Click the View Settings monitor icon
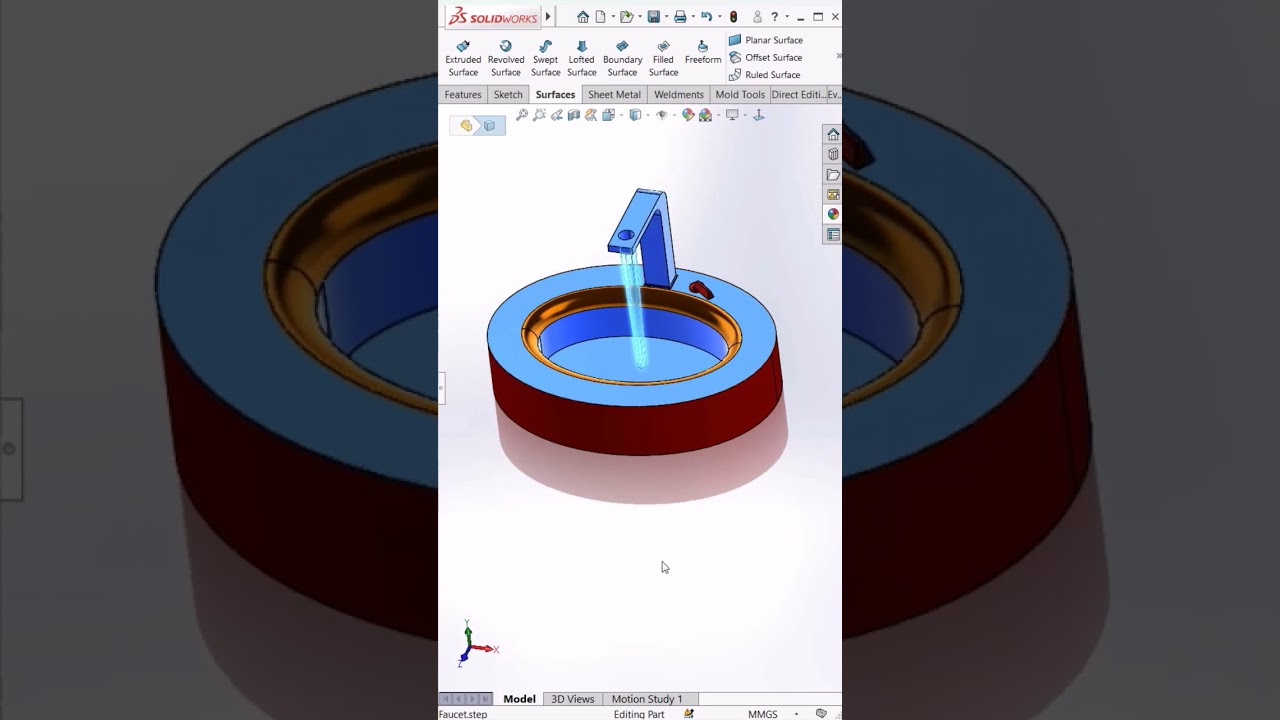Screen dimensions: 1280x720 (732, 115)
